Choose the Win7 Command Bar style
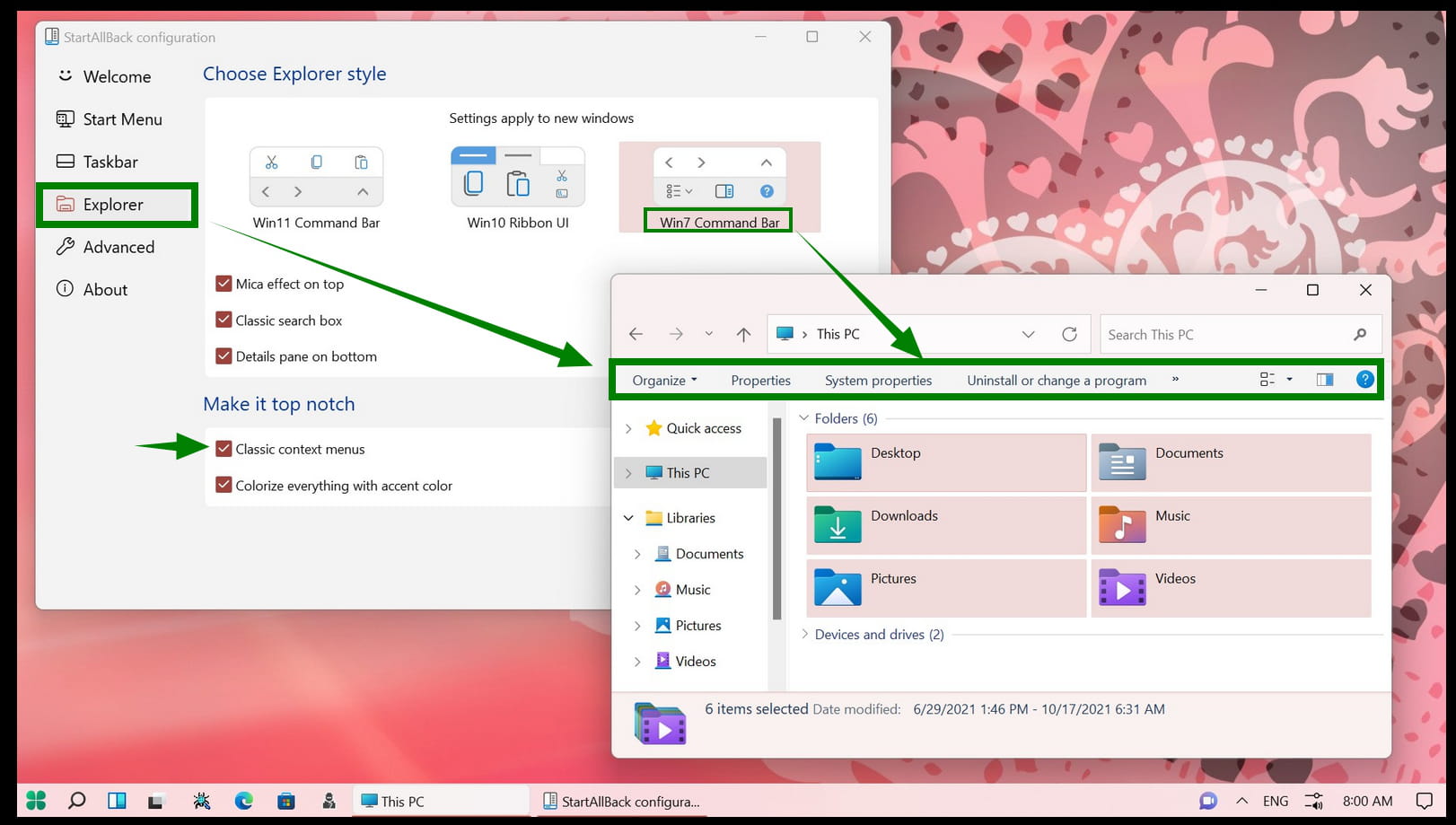Viewport: 1456px width, 825px height. coord(719,187)
